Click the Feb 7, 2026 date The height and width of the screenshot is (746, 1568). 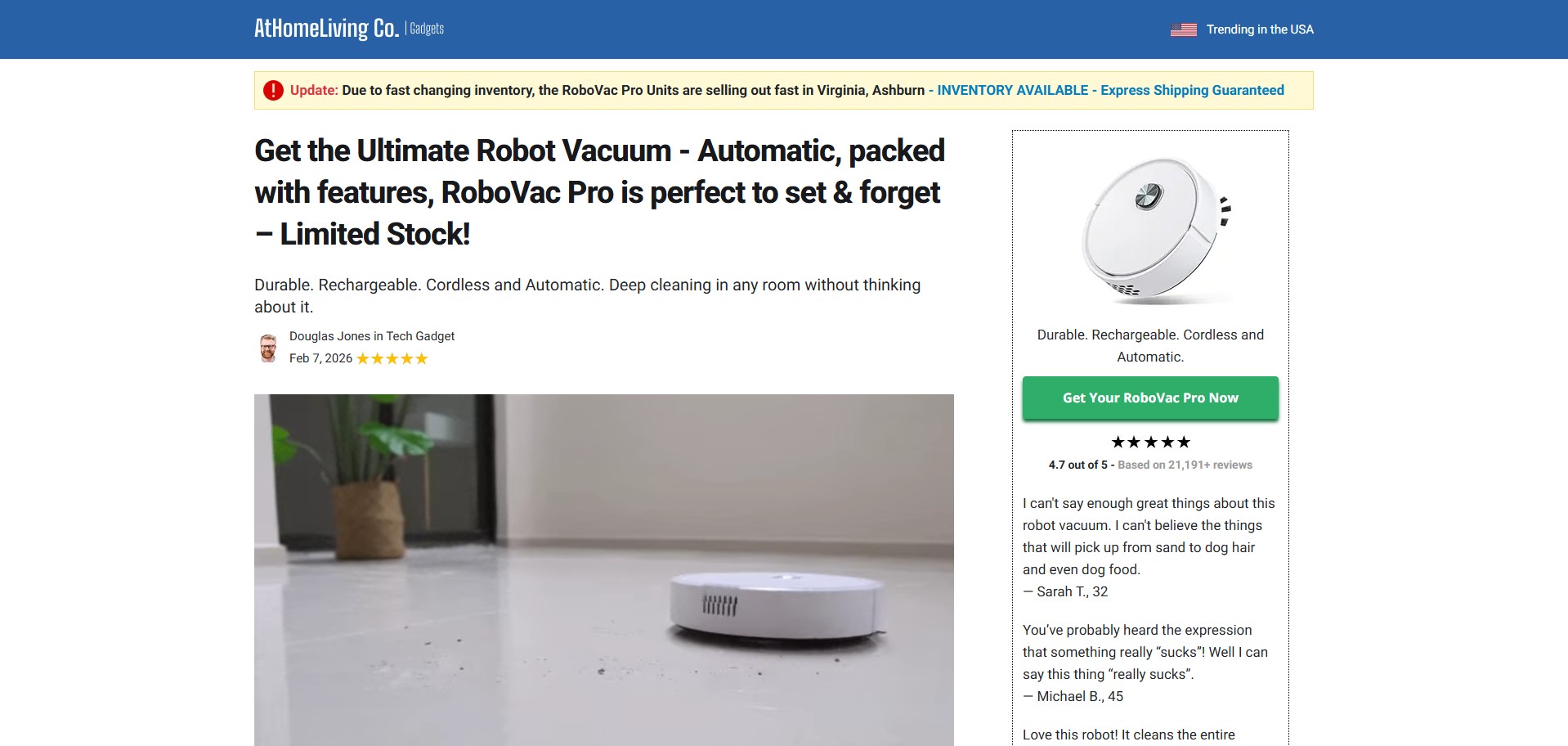click(320, 358)
